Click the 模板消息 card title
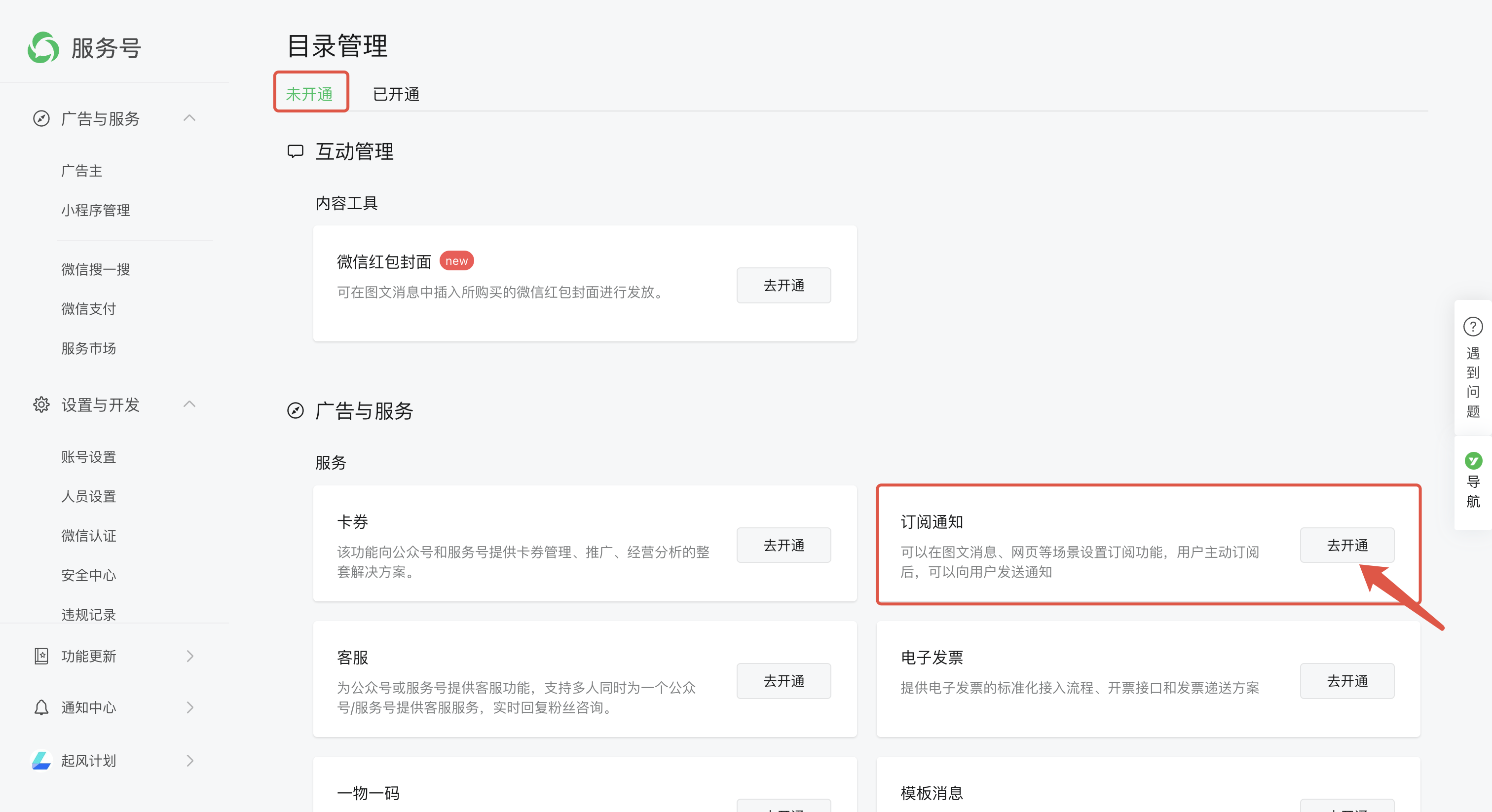 pyautogui.click(x=932, y=793)
